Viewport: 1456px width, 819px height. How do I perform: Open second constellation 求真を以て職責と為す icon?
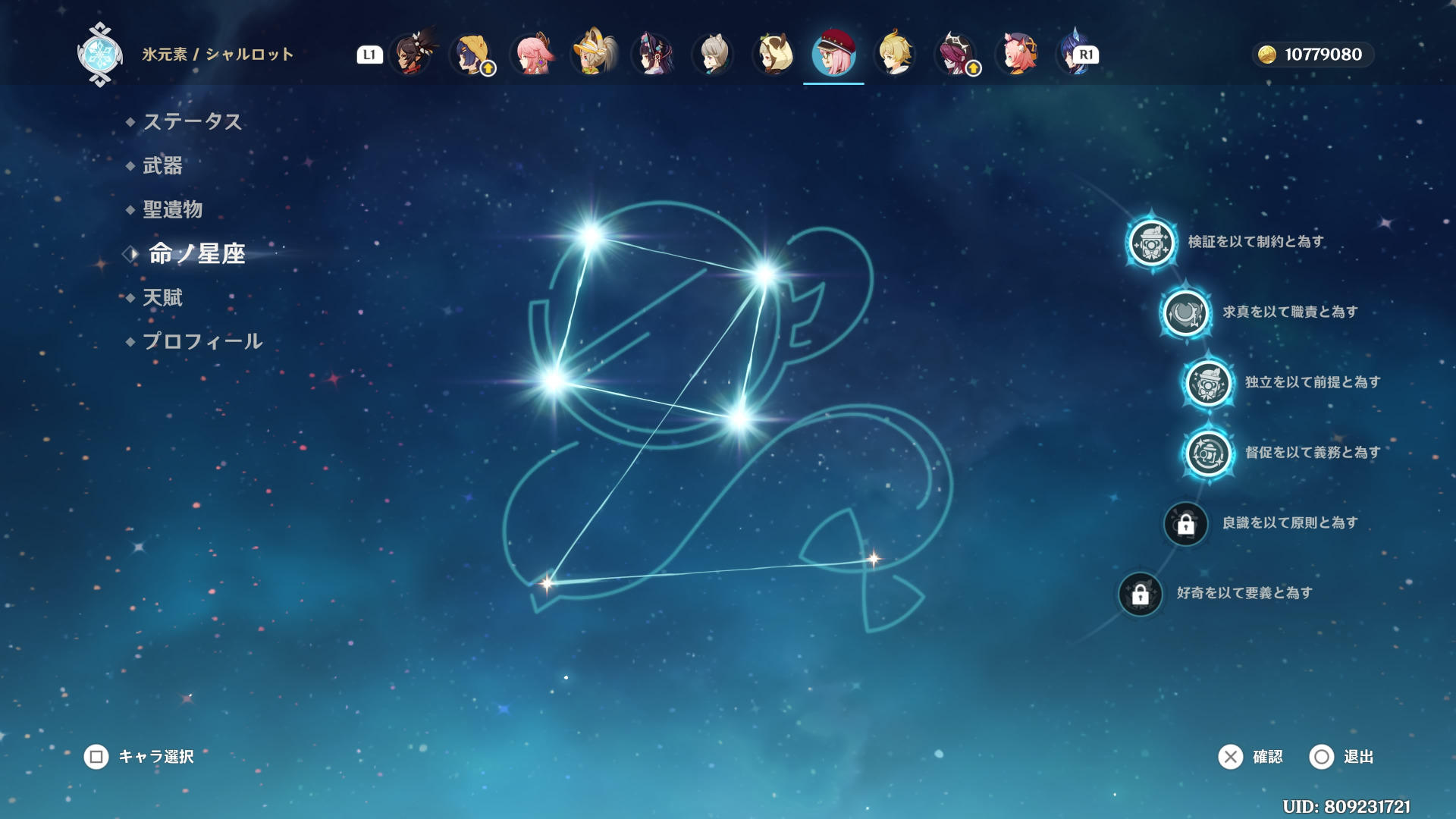1185,312
